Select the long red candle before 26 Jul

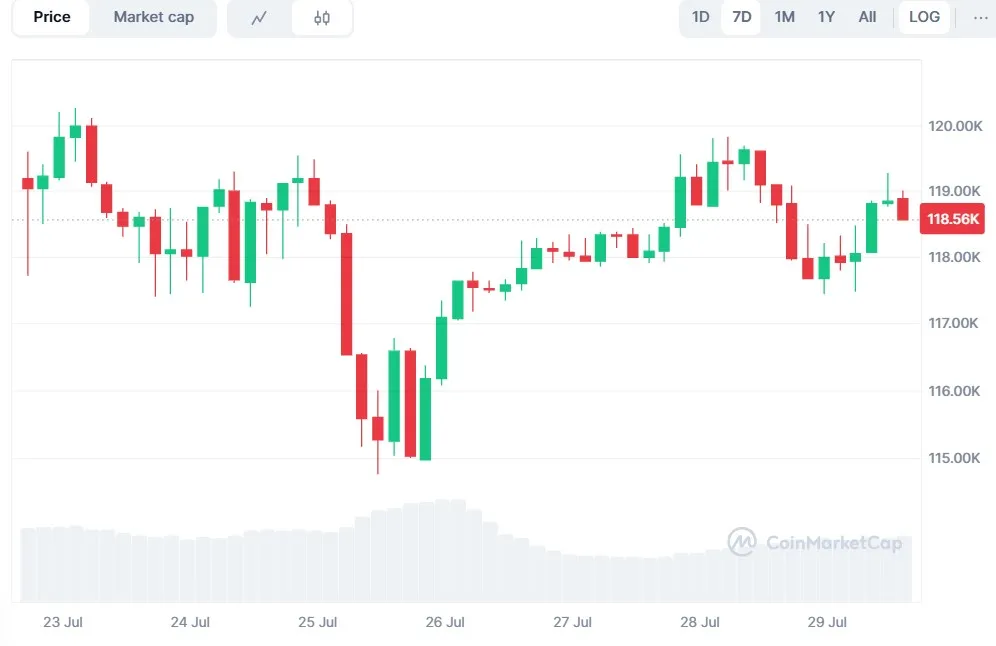pos(346,290)
